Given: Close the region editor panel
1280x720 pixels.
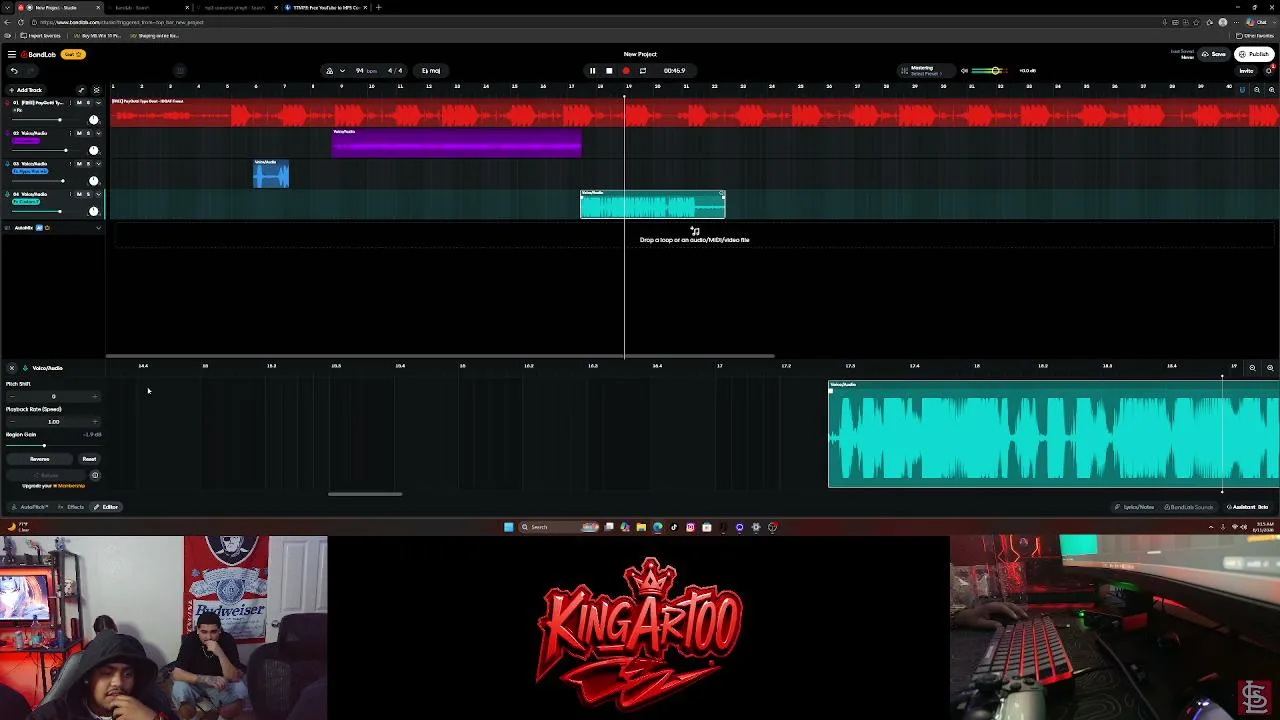Looking at the screenshot, I should click(12, 368).
